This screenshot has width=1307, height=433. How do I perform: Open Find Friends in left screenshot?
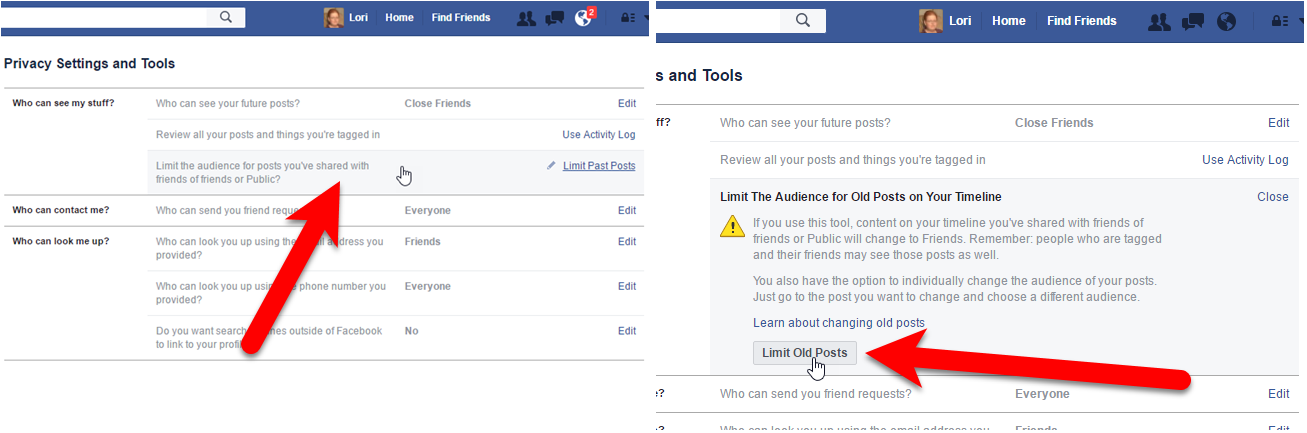click(x=461, y=18)
